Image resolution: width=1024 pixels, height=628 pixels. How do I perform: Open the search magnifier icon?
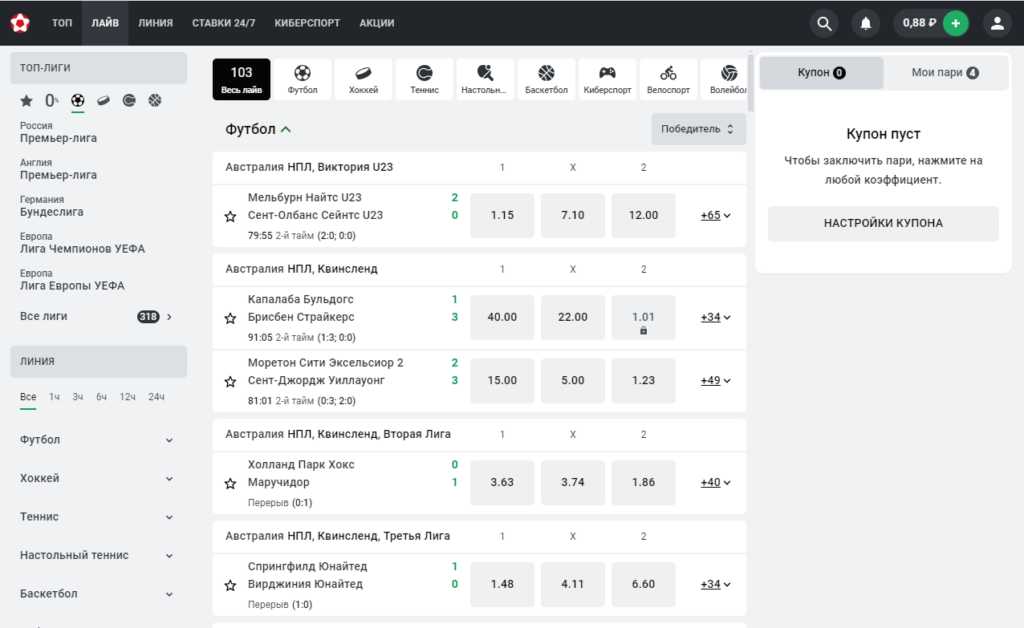coord(824,24)
